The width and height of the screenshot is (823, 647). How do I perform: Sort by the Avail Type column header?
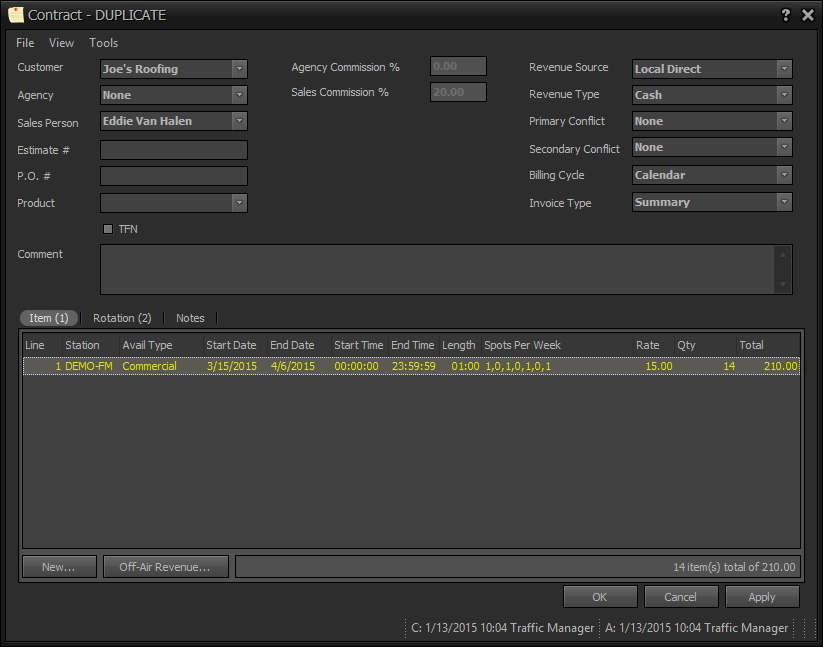[161, 345]
